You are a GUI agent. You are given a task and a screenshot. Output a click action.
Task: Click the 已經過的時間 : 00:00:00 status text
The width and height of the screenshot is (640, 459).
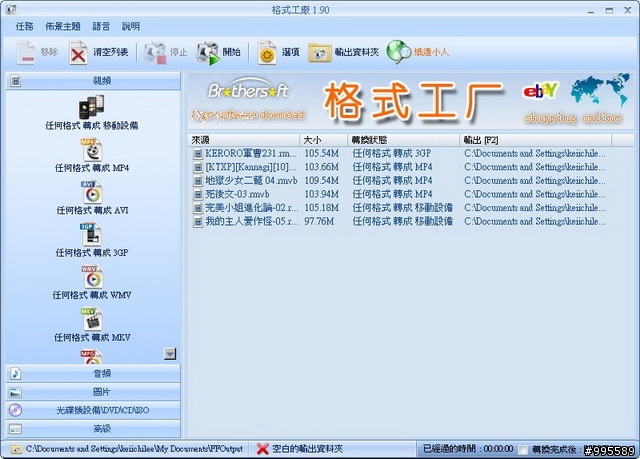468,449
